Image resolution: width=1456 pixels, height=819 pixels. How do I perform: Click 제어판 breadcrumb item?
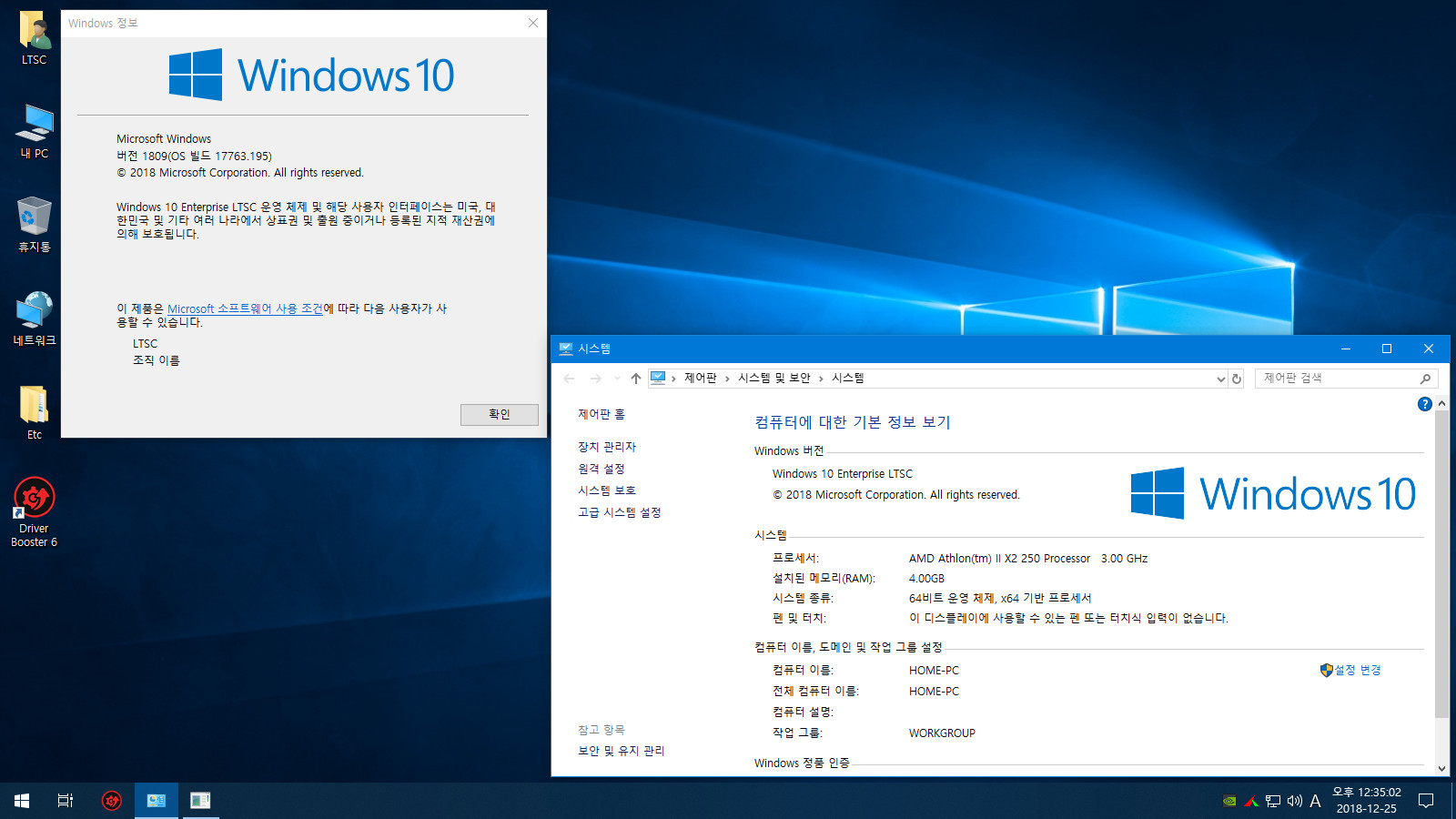coord(701,378)
